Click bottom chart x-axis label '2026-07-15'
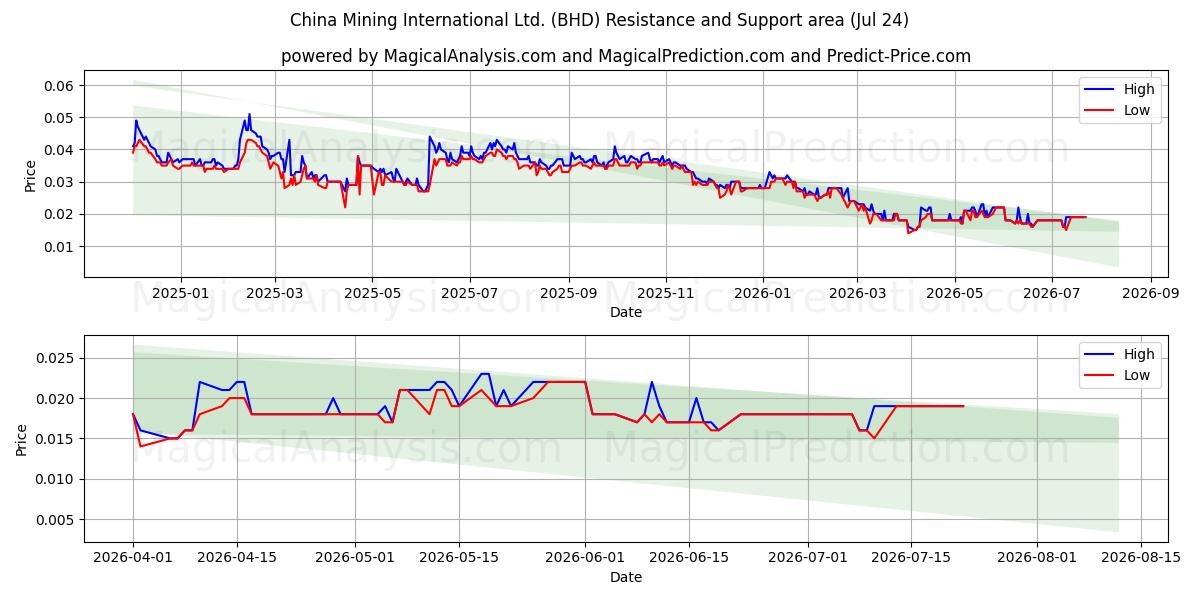The width and height of the screenshot is (1200, 600). coord(913,559)
